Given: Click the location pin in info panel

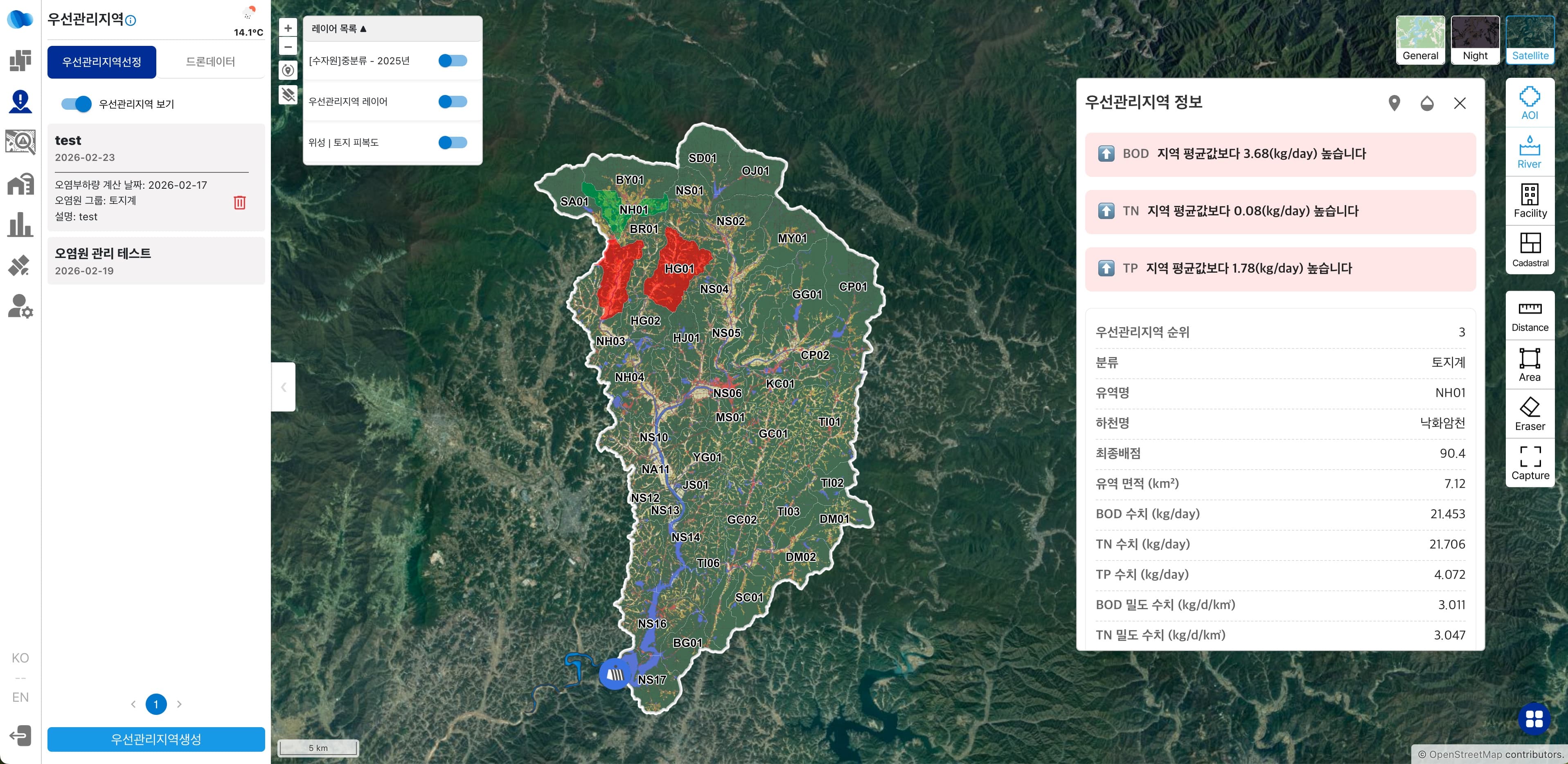Looking at the screenshot, I should [x=1394, y=103].
